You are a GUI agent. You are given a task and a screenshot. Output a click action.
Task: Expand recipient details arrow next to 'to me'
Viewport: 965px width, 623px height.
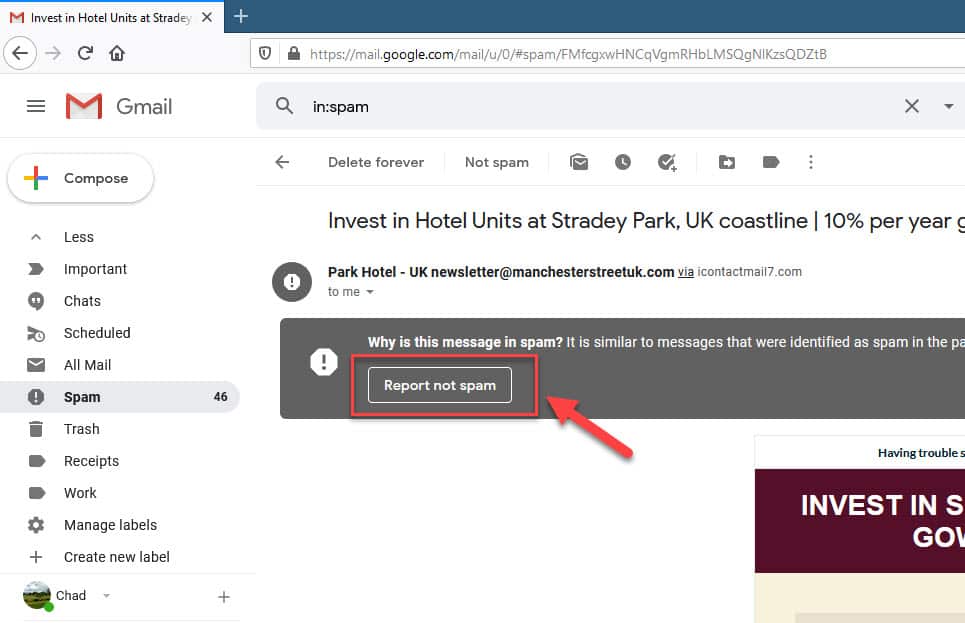370,292
